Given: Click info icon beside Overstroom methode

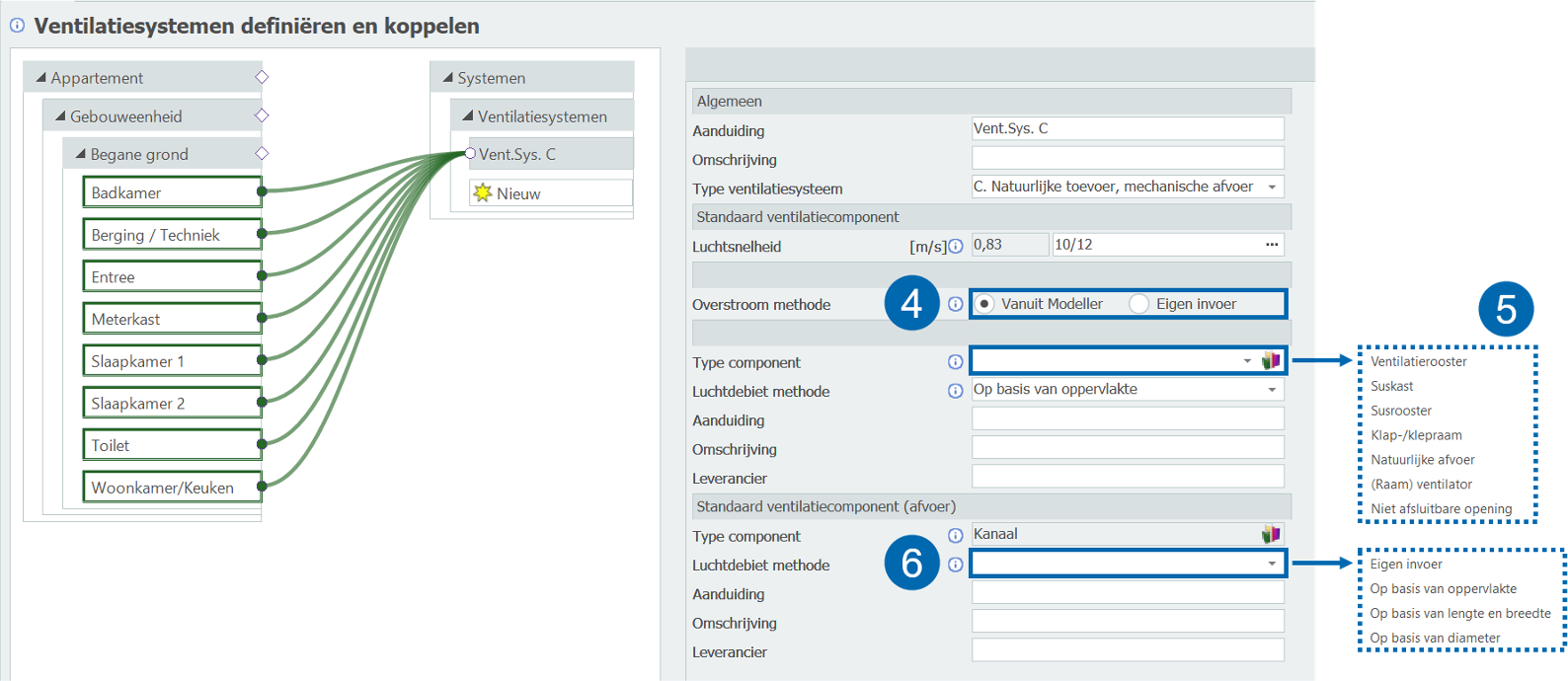Looking at the screenshot, I should click(x=956, y=304).
